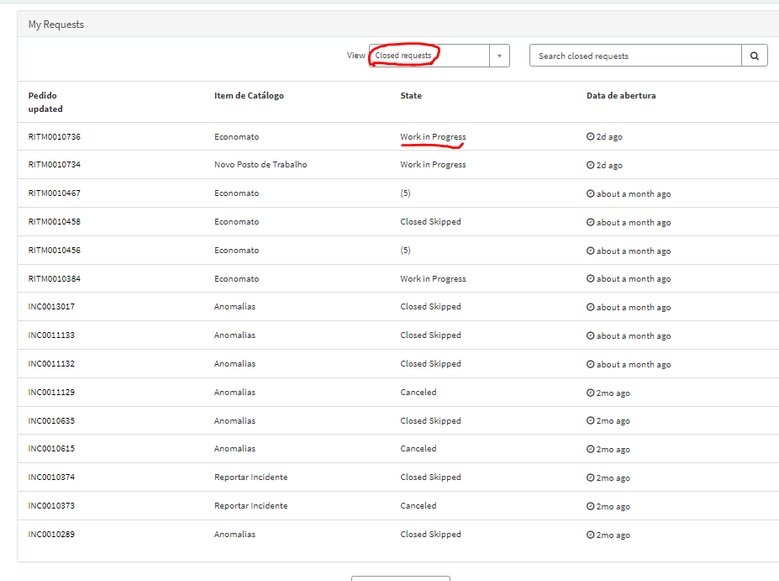Image resolution: width=779 pixels, height=581 pixels.
Task: Open incident INC0011133
Action: click(x=51, y=335)
